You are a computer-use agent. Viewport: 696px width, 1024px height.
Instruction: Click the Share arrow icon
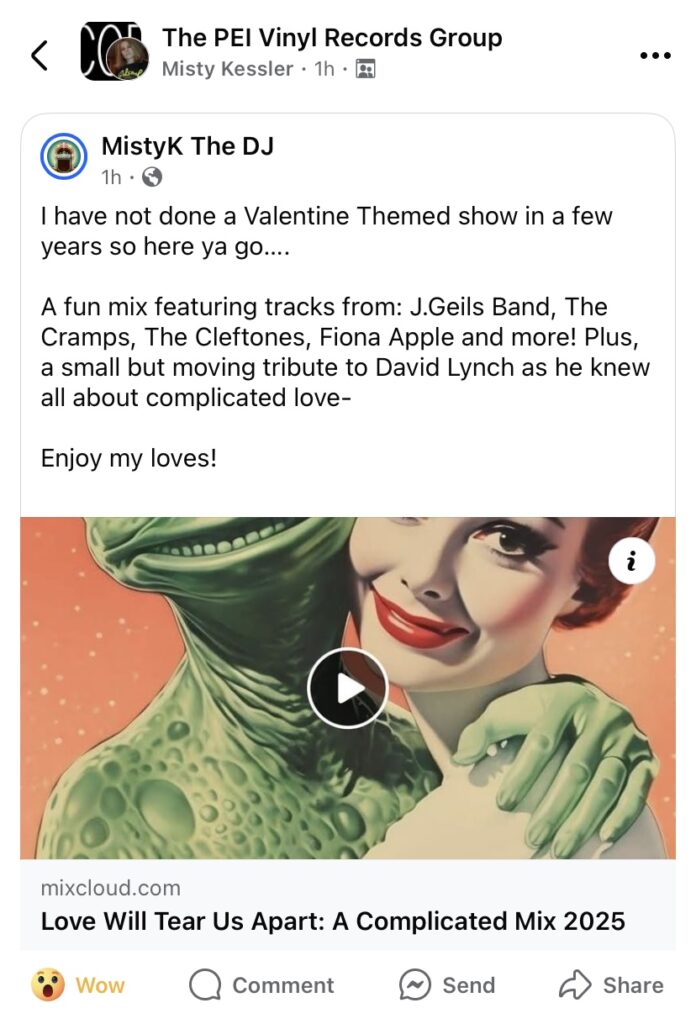(575, 985)
